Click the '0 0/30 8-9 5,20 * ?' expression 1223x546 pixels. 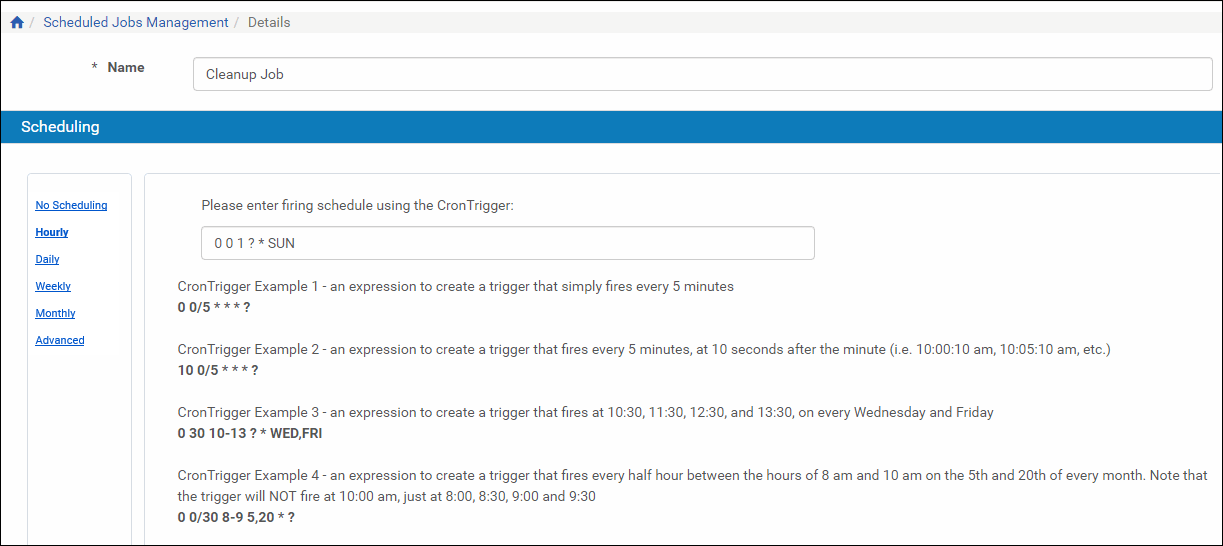236,517
